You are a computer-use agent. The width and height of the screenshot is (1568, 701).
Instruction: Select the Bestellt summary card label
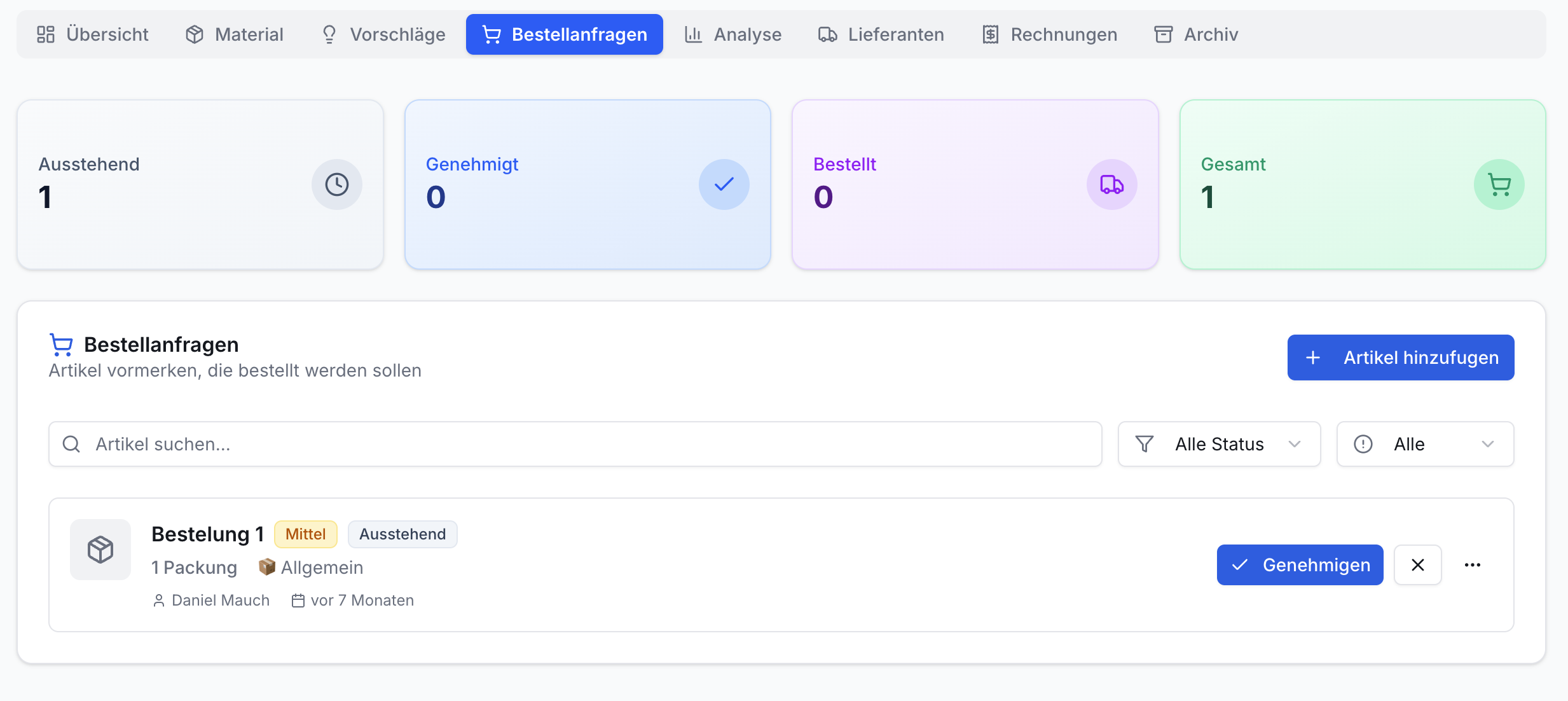tap(845, 164)
